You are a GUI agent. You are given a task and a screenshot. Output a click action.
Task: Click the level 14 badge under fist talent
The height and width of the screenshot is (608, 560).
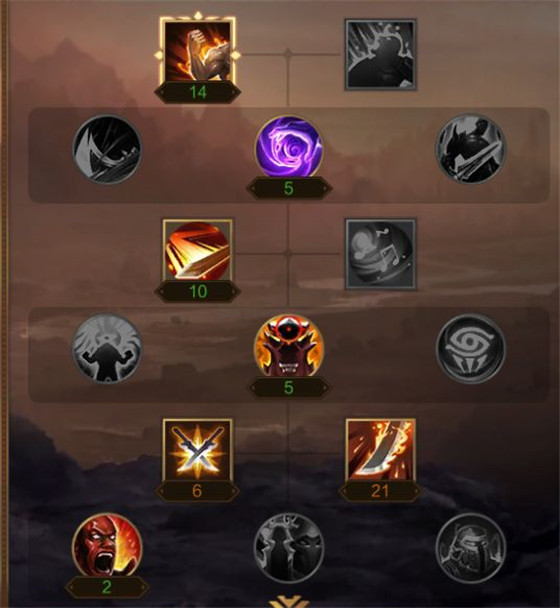[197, 92]
